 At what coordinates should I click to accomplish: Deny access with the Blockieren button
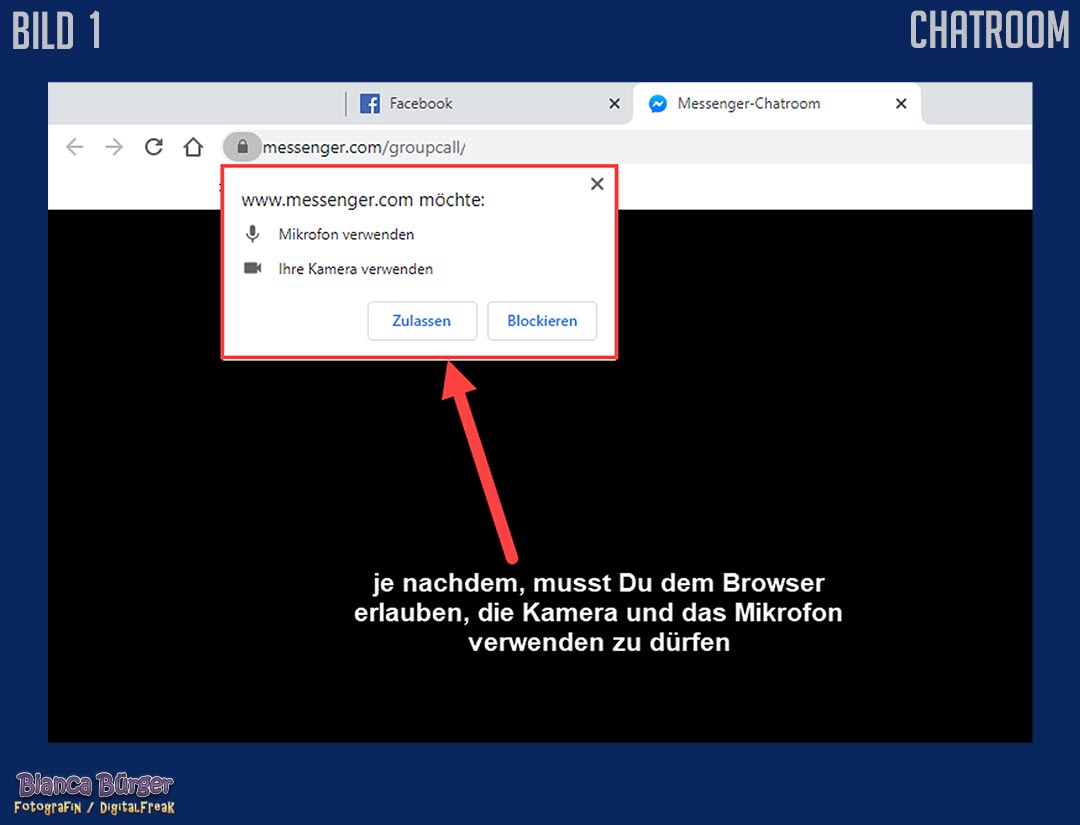542,321
